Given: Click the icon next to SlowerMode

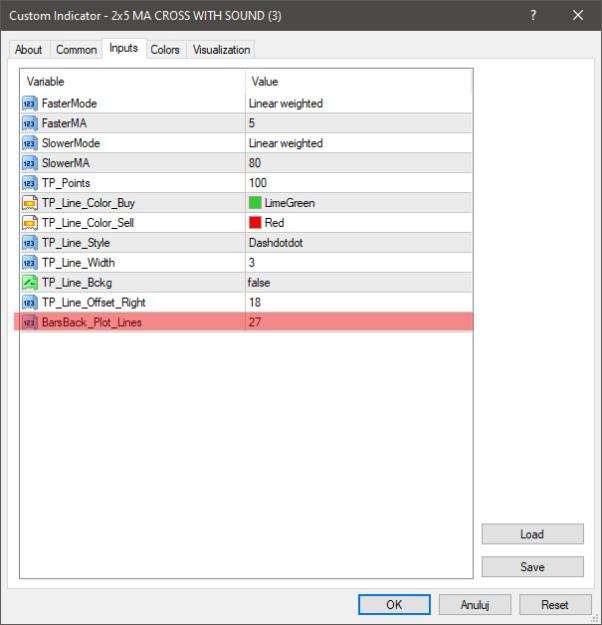Looking at the screenshot, I should coord(30,143).
